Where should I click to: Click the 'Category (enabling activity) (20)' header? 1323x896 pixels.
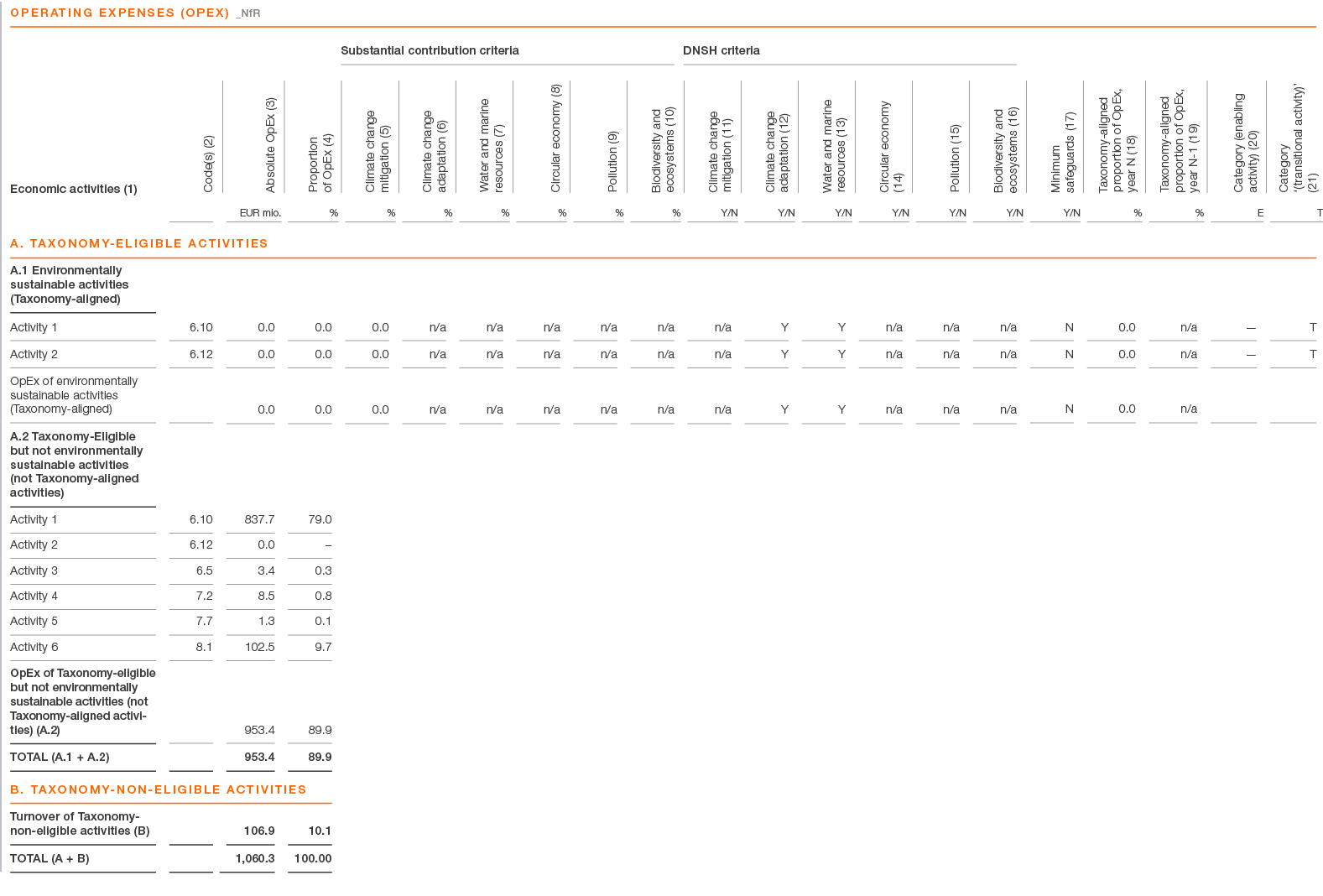[1246, 143]
